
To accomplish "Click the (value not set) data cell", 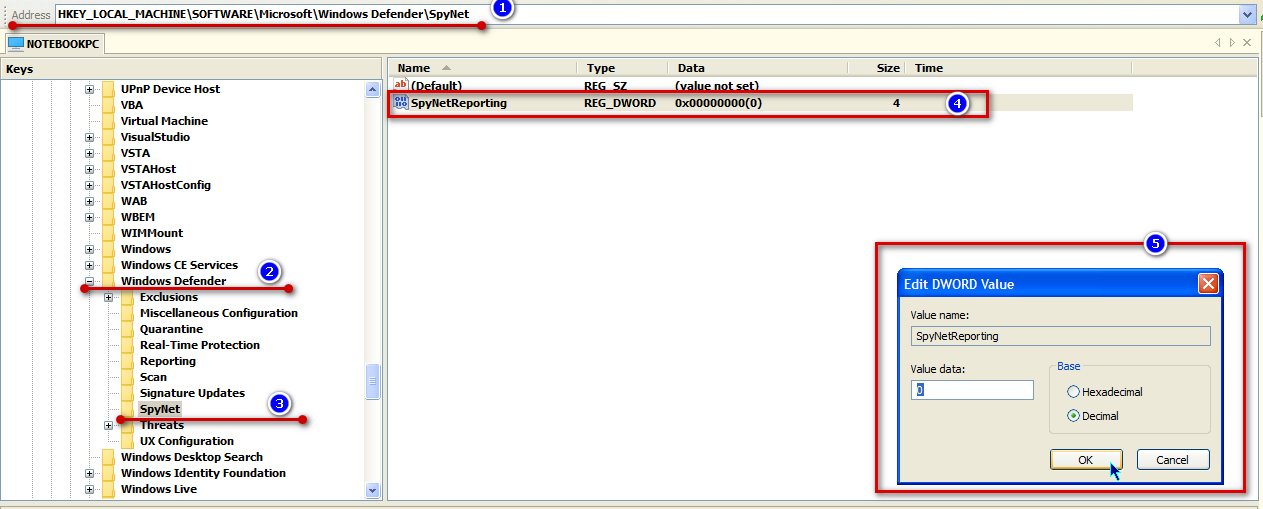I will 717,86.
